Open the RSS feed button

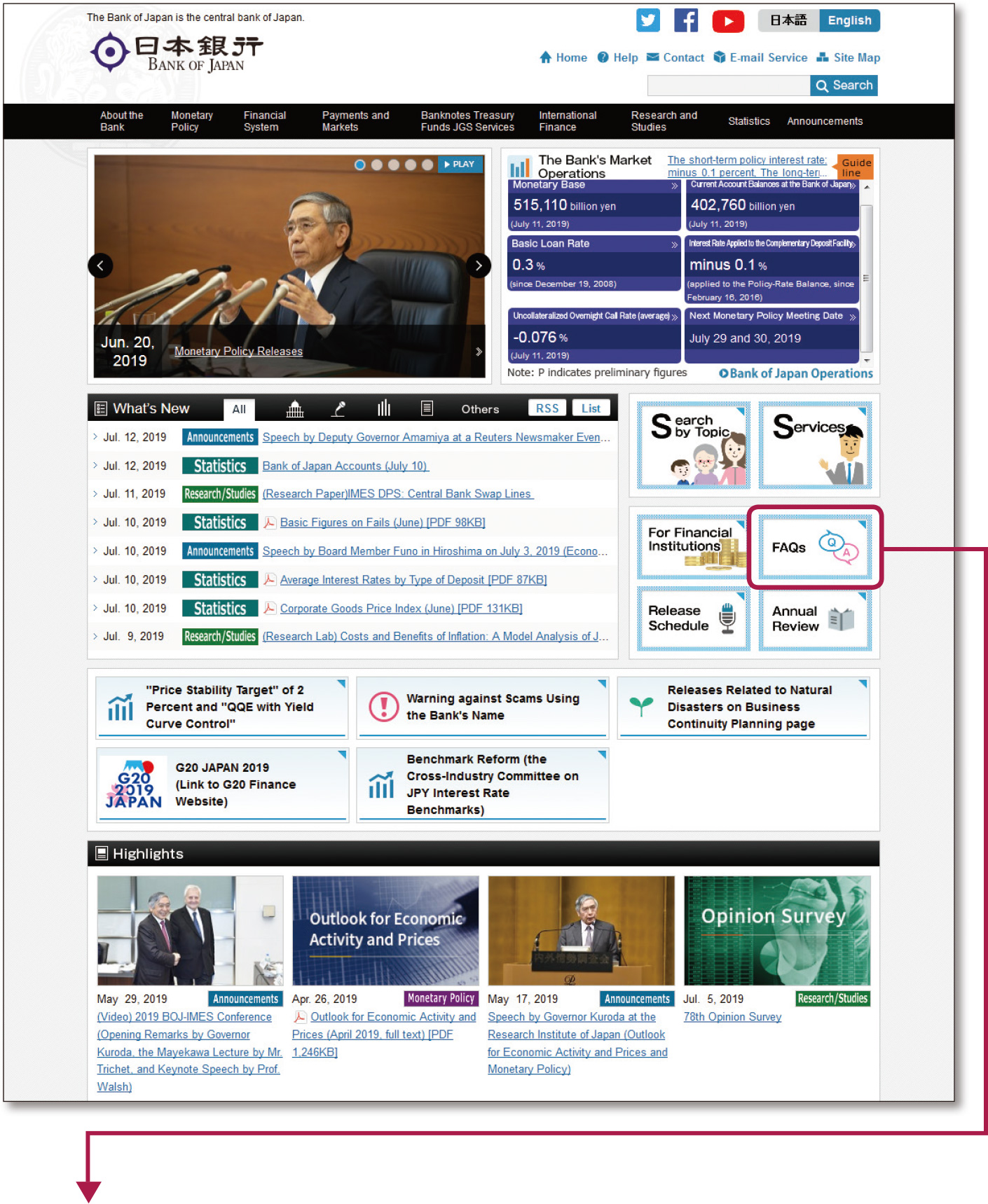click(x=547, y=408)
